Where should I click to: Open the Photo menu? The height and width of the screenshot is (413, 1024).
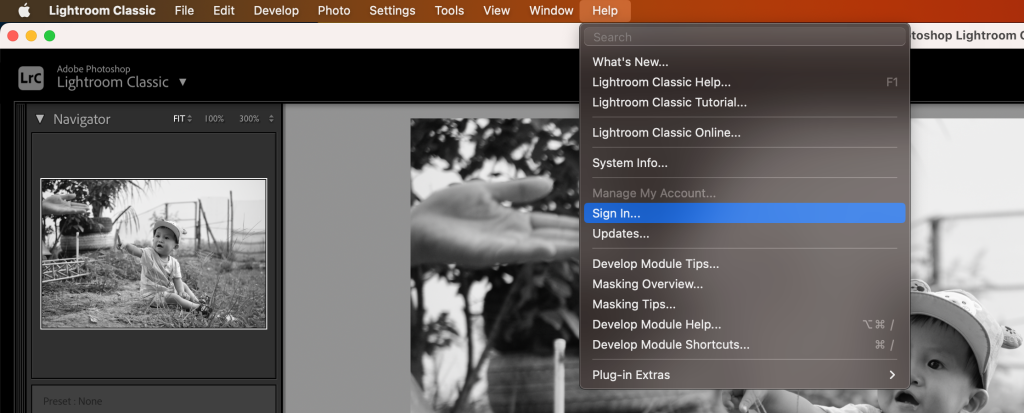pyautogui.click(x=334, y=10)
